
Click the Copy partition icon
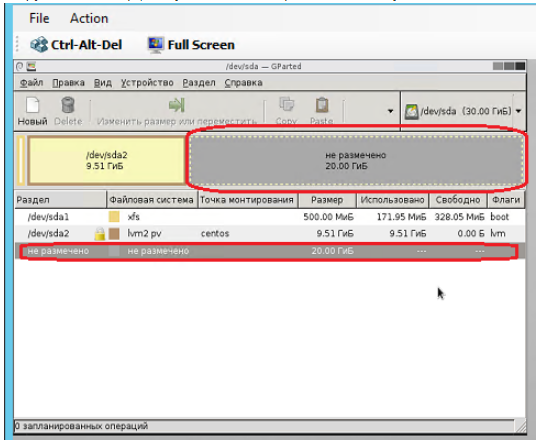(286, 105)
